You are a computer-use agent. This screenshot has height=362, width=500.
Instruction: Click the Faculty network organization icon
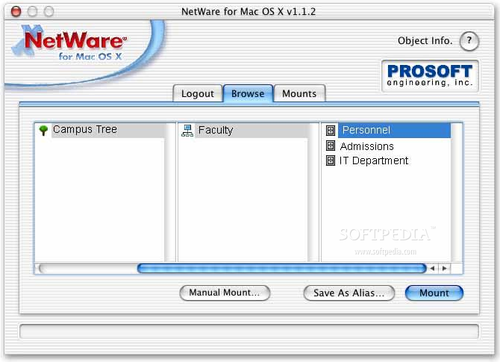pyautogui.click(x=187, y=131)
